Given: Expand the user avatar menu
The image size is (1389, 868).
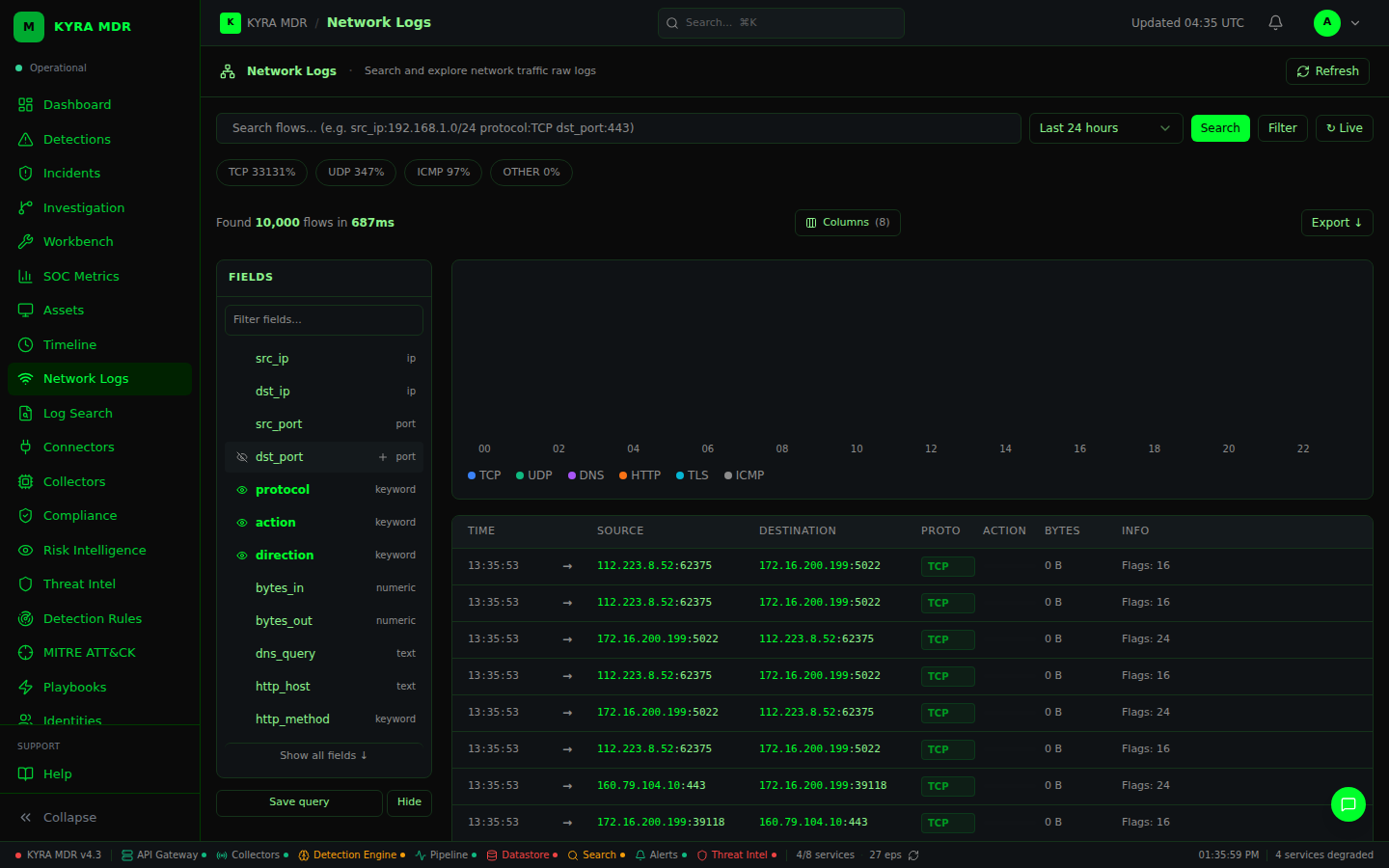Looking at the screenshot, I should [x=1326, y=22].
